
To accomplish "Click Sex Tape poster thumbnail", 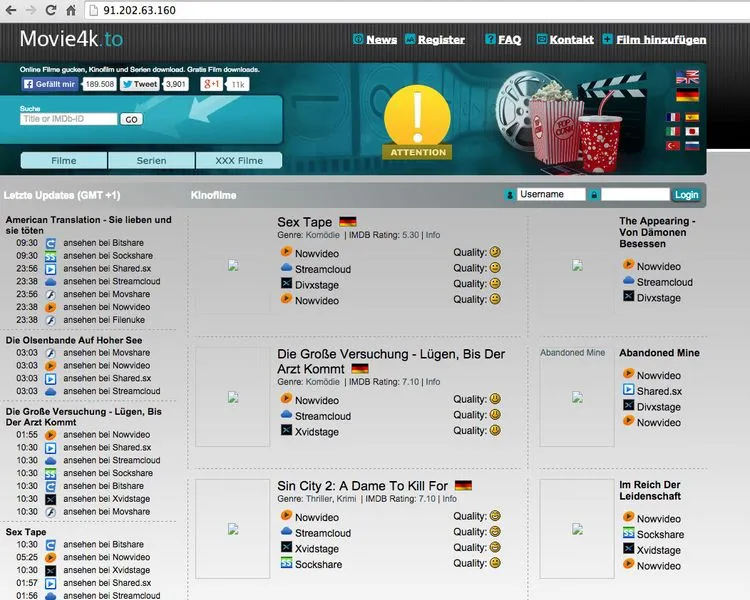I will point(233,265).
